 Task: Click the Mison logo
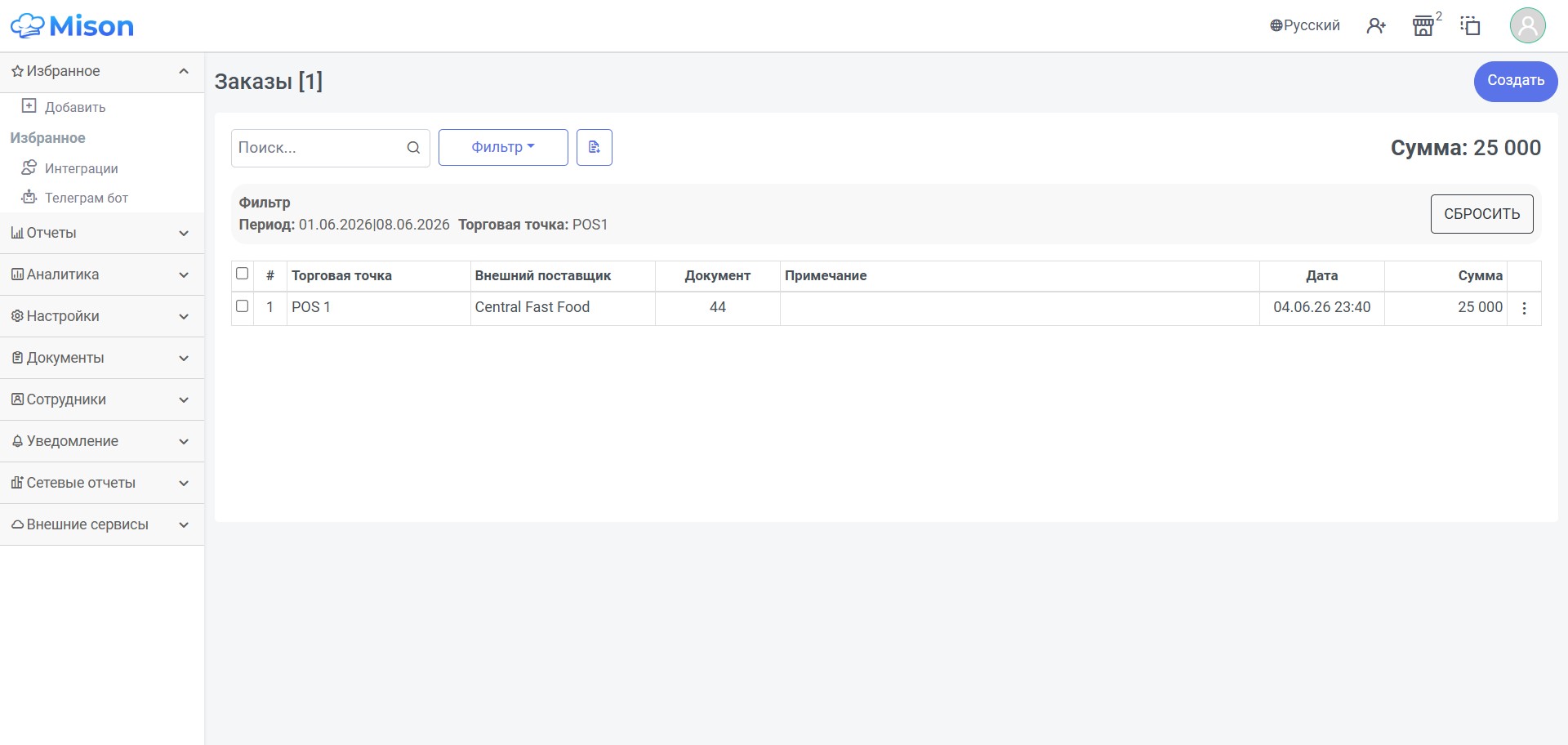pyautogui.click(x=72, y=26)
